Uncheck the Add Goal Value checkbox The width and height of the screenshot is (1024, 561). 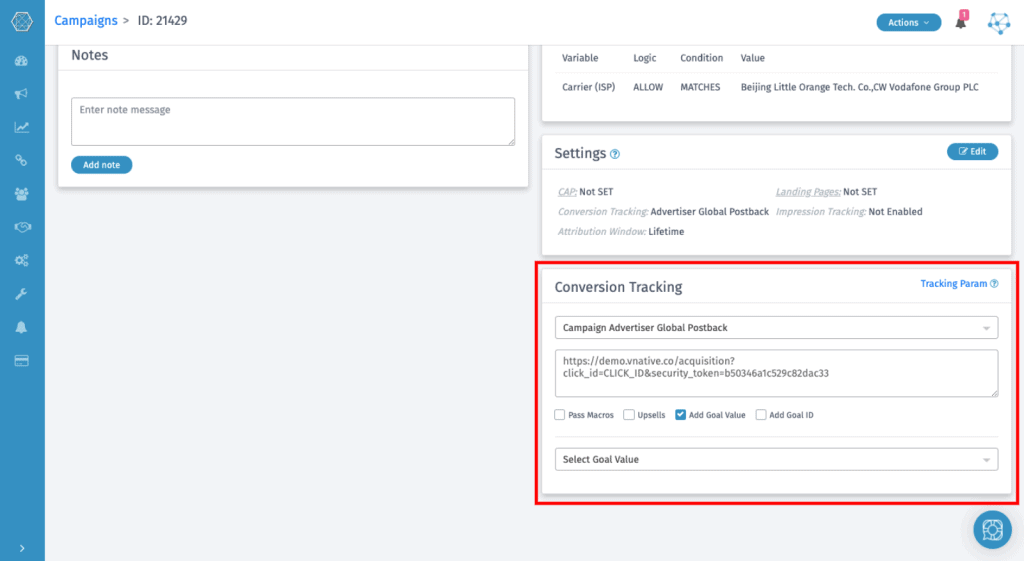point(681,415)
